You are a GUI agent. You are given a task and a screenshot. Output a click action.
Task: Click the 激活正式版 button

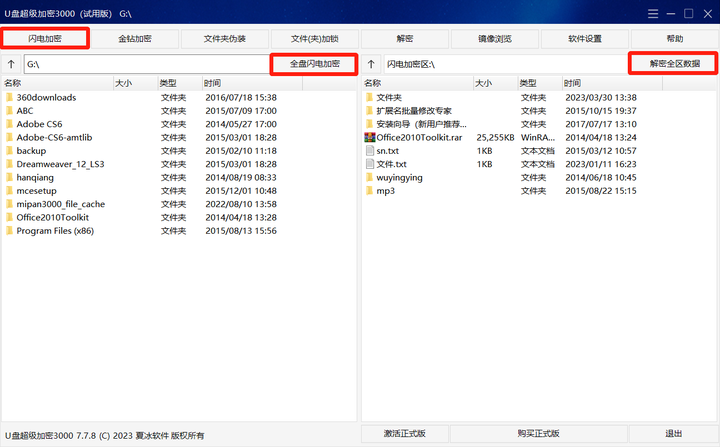point(405,433)
